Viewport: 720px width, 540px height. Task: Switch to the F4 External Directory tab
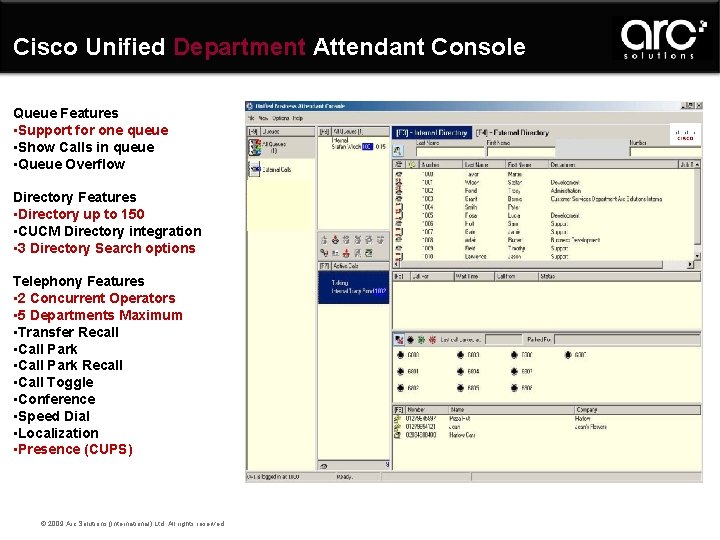pos(512,133)
